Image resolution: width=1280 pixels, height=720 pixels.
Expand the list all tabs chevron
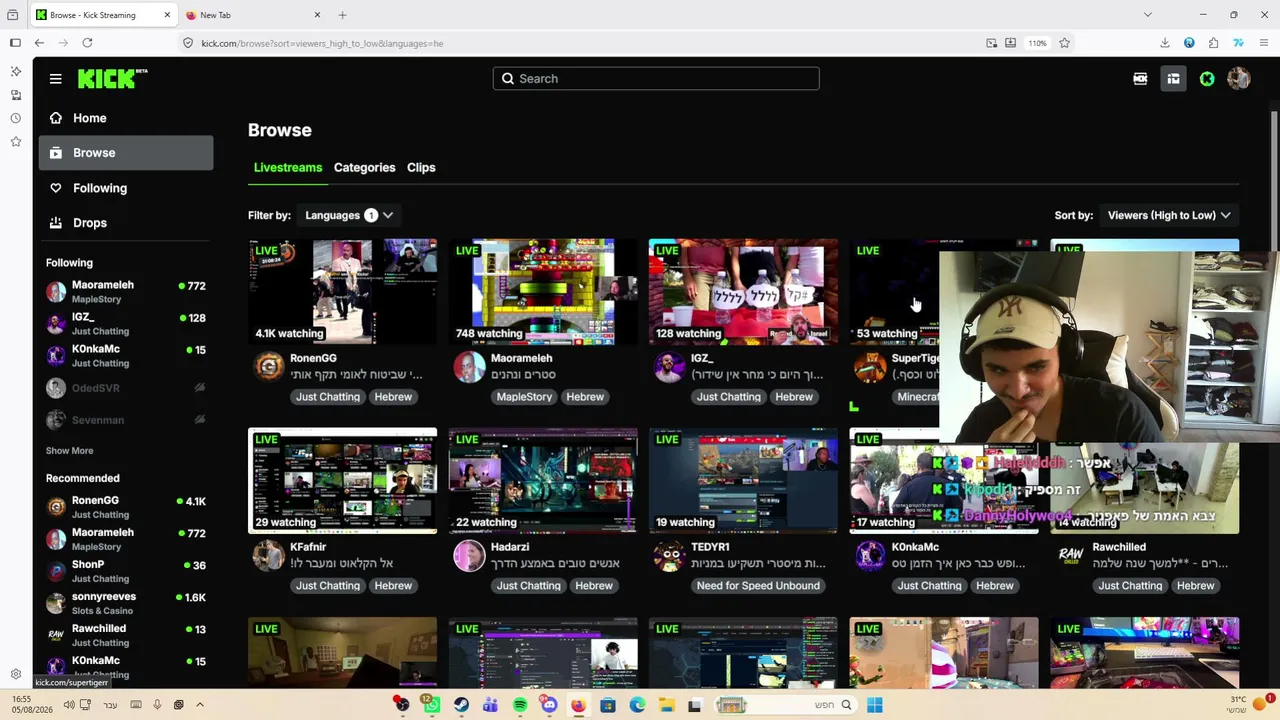click(1147, 15)
